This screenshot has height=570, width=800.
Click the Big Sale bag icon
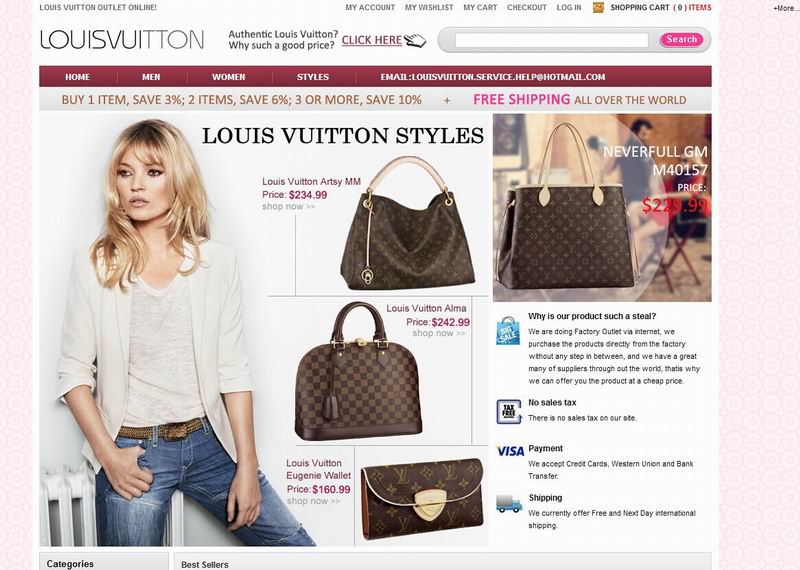pyautogui.click(x=508, y=330)
